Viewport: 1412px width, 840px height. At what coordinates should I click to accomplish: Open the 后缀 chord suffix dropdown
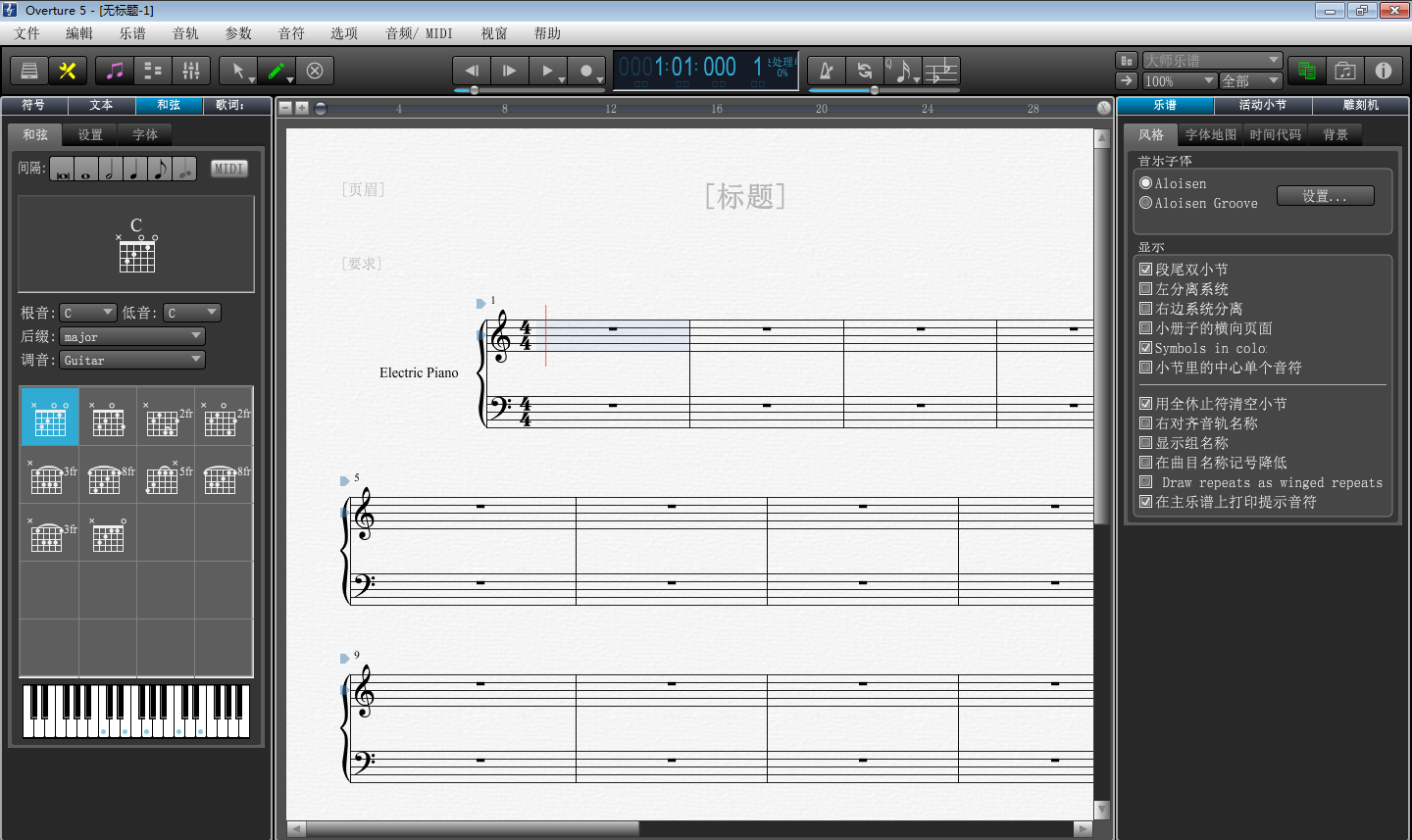132,335
